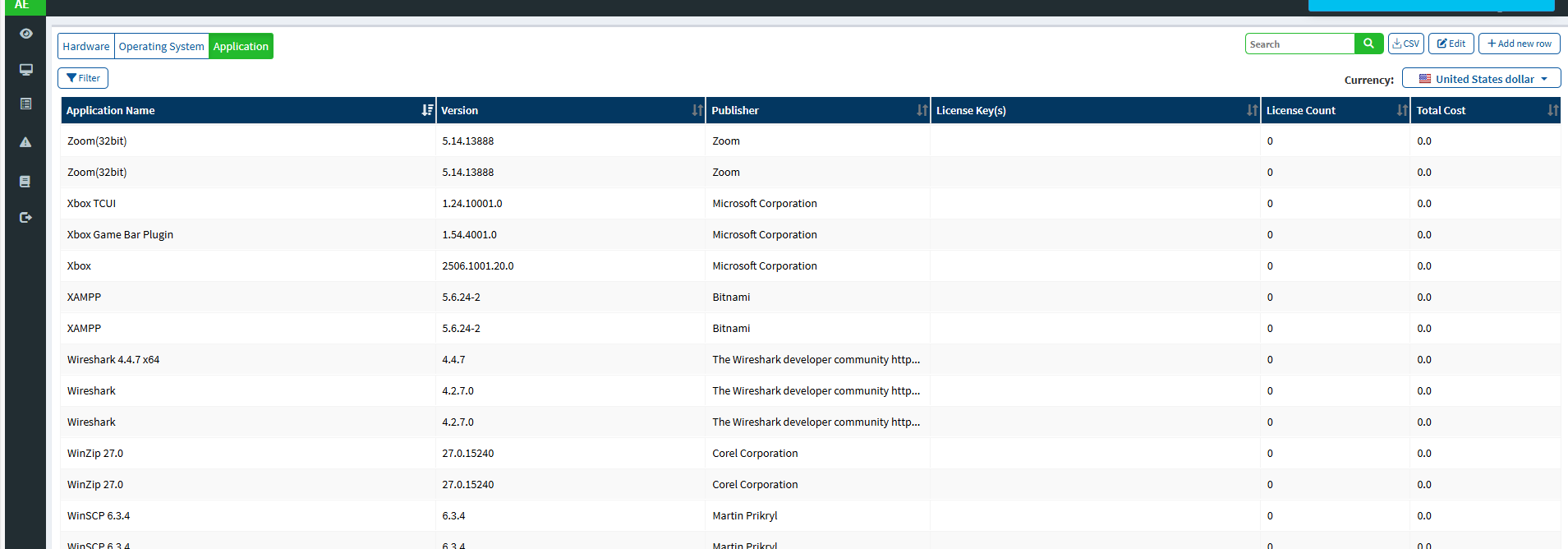Click the Currency label
This screenshot has height=549, width=1568.
[1368, 80]
